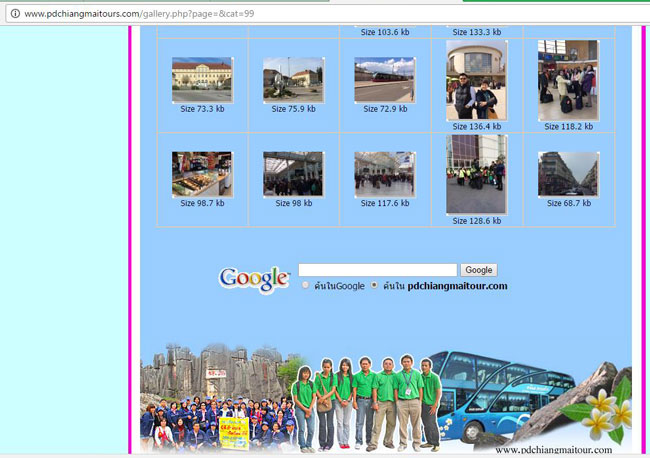Select the 'ค้นใน Google' radio button
Viewport: 650px width, 458px height.
pyautogui.click(x=306, y=286)
